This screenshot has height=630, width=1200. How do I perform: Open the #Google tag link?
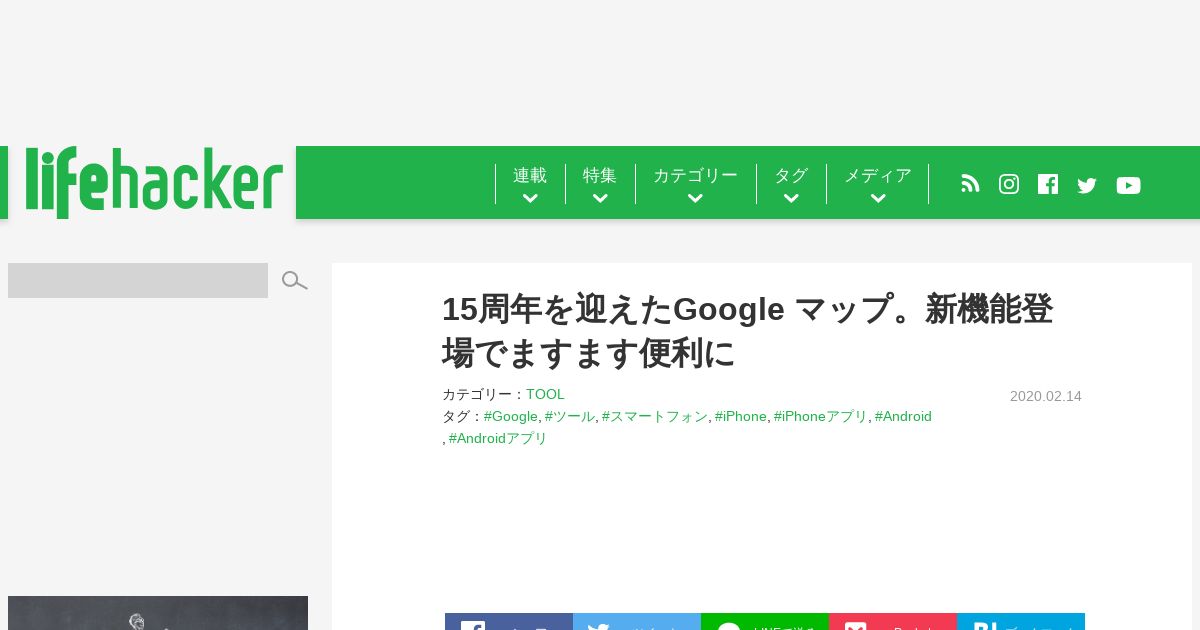click(510, 416)
